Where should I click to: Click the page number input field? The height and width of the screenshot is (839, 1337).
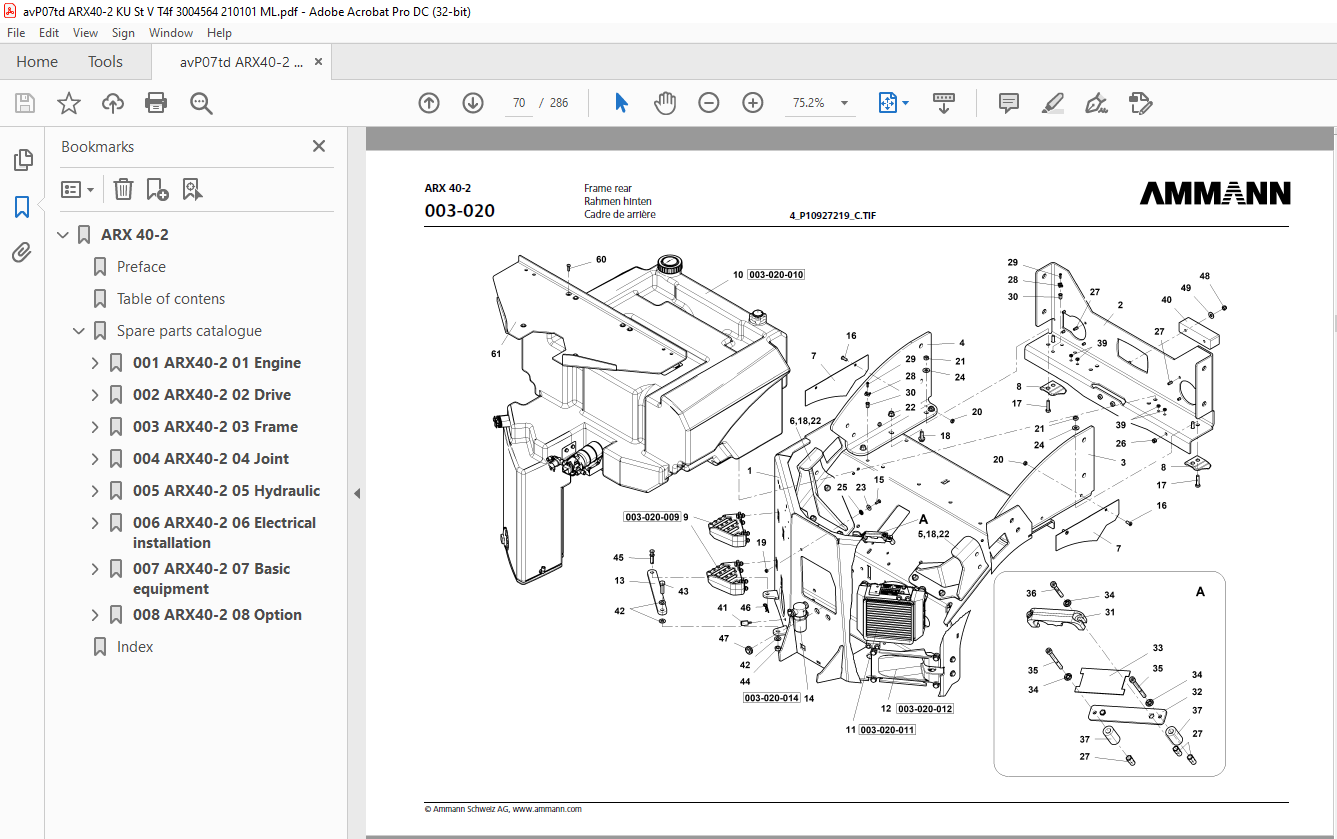click(518, 103)
